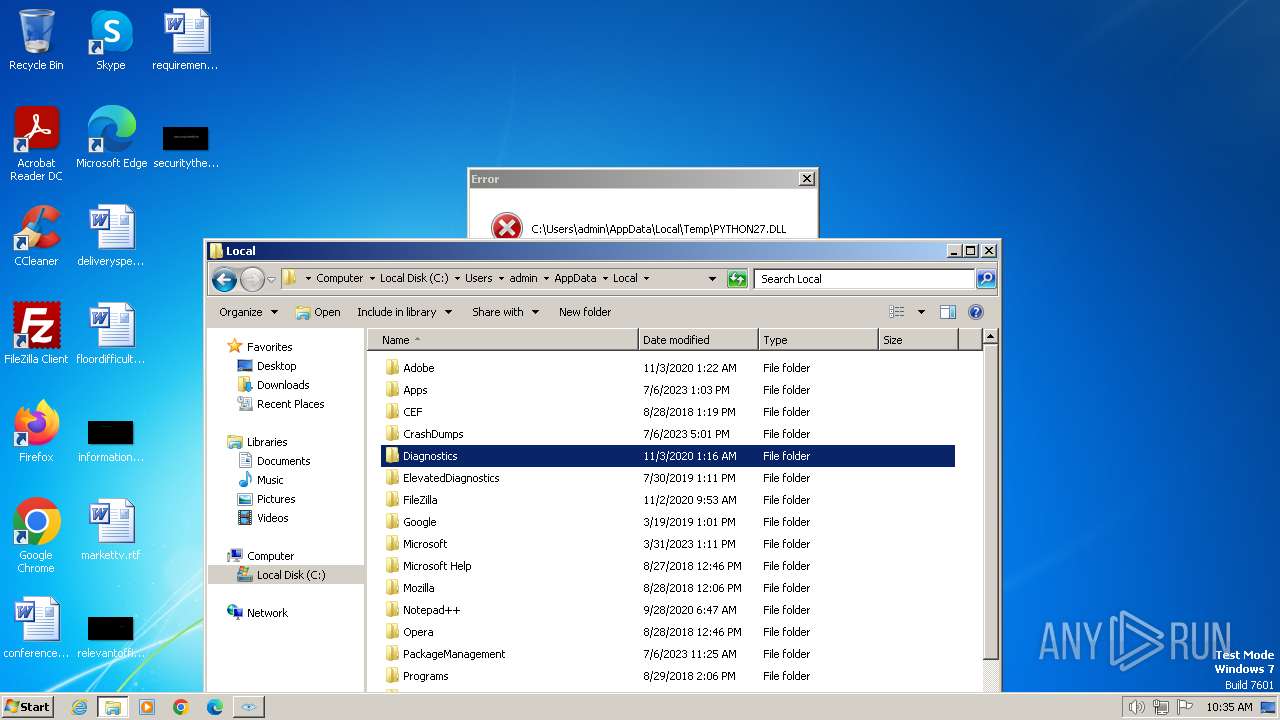1280x720 pixels.
Task: Select Downloads in the navigation pane
Action: click(x=283, y=385)
